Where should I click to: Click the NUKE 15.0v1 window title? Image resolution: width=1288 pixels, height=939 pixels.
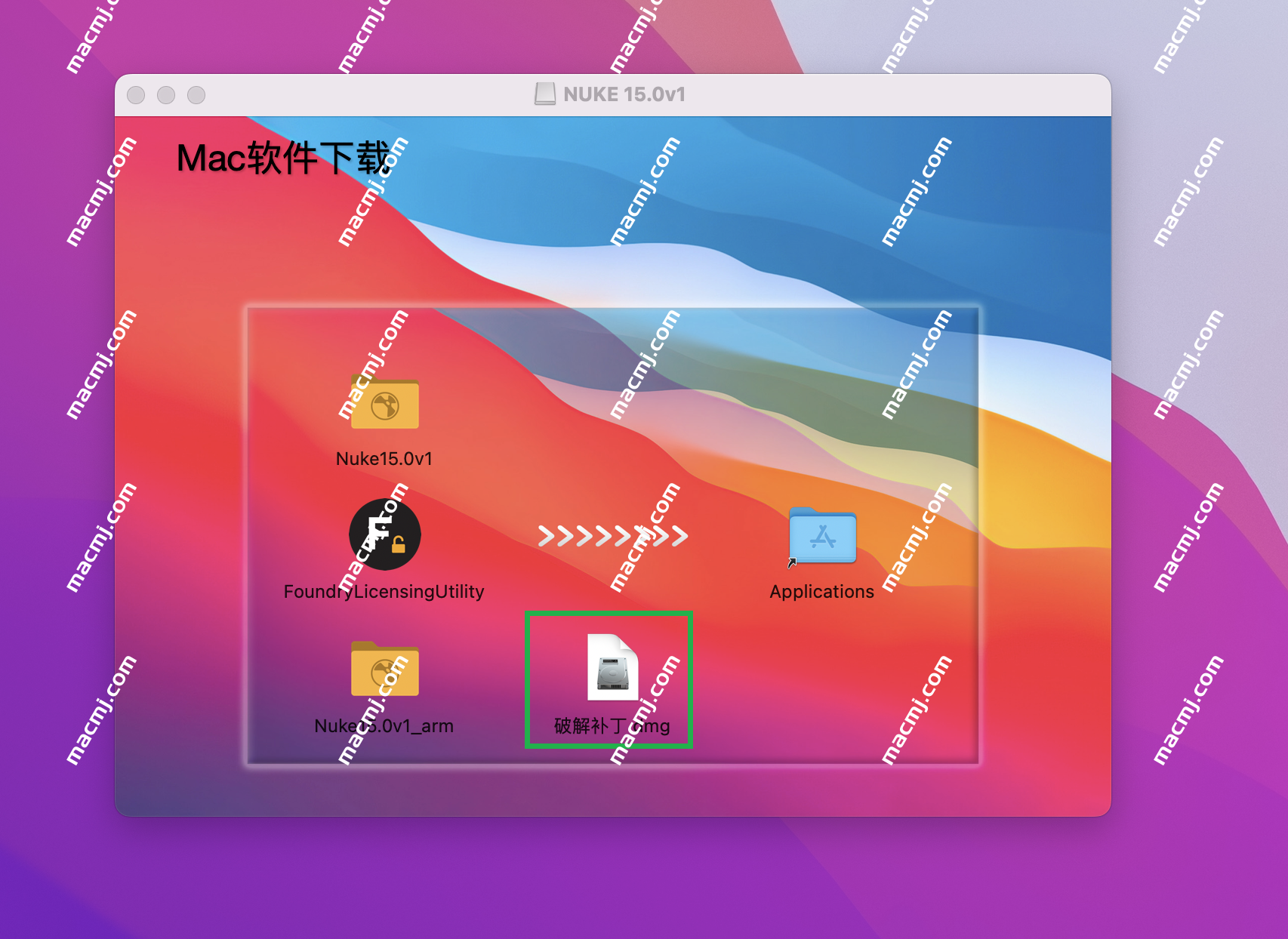coord(624,94)
